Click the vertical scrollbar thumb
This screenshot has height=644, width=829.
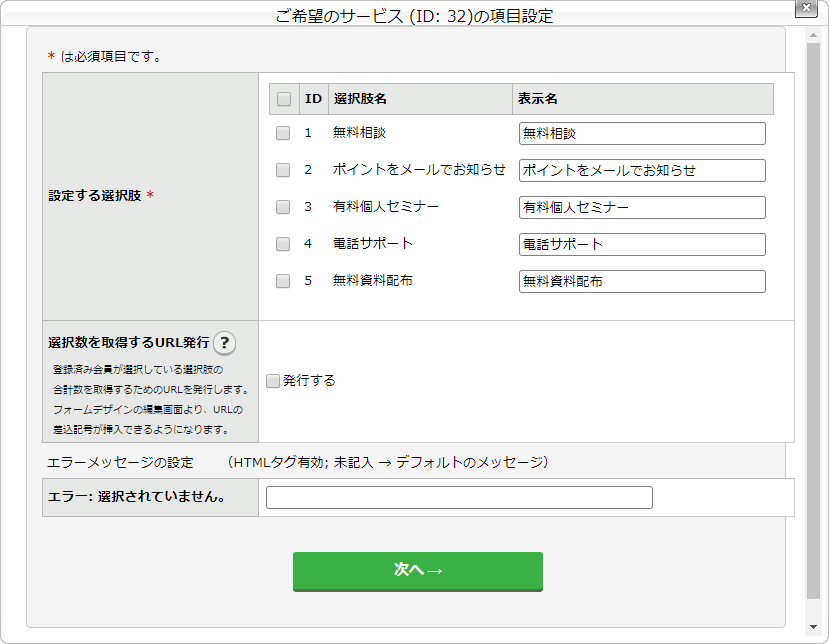[813, 321]
